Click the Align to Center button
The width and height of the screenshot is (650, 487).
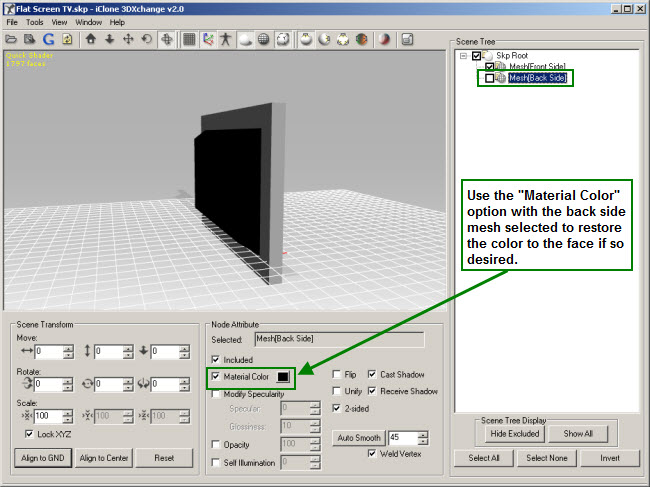click(x=104, y=458)
